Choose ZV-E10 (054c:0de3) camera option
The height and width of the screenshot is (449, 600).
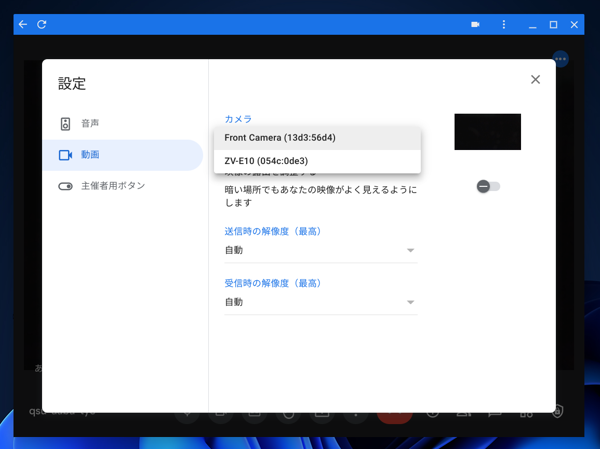click(317, 161)
